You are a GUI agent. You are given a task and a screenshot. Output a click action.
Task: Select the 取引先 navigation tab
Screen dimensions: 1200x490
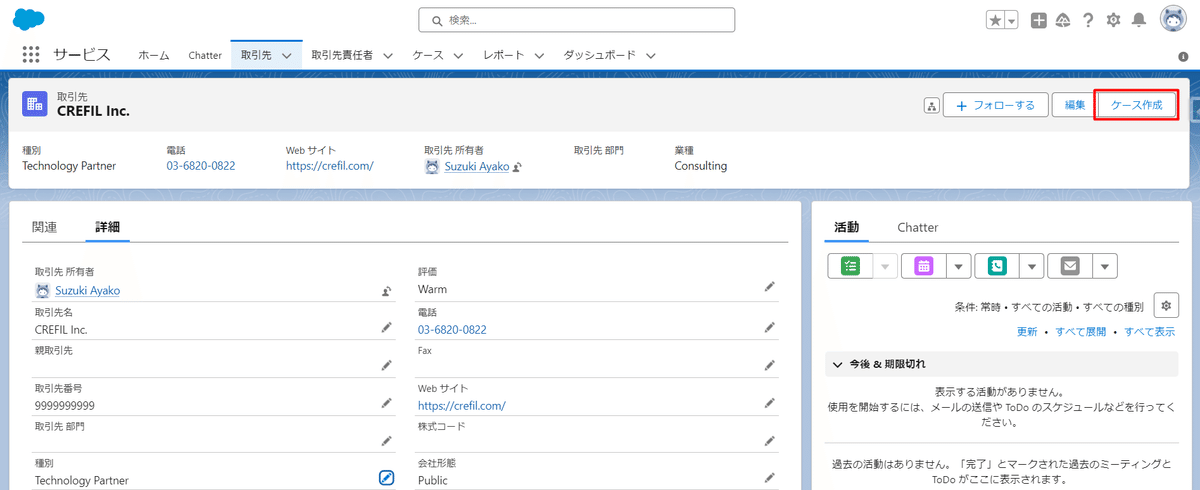coord(255,55)
